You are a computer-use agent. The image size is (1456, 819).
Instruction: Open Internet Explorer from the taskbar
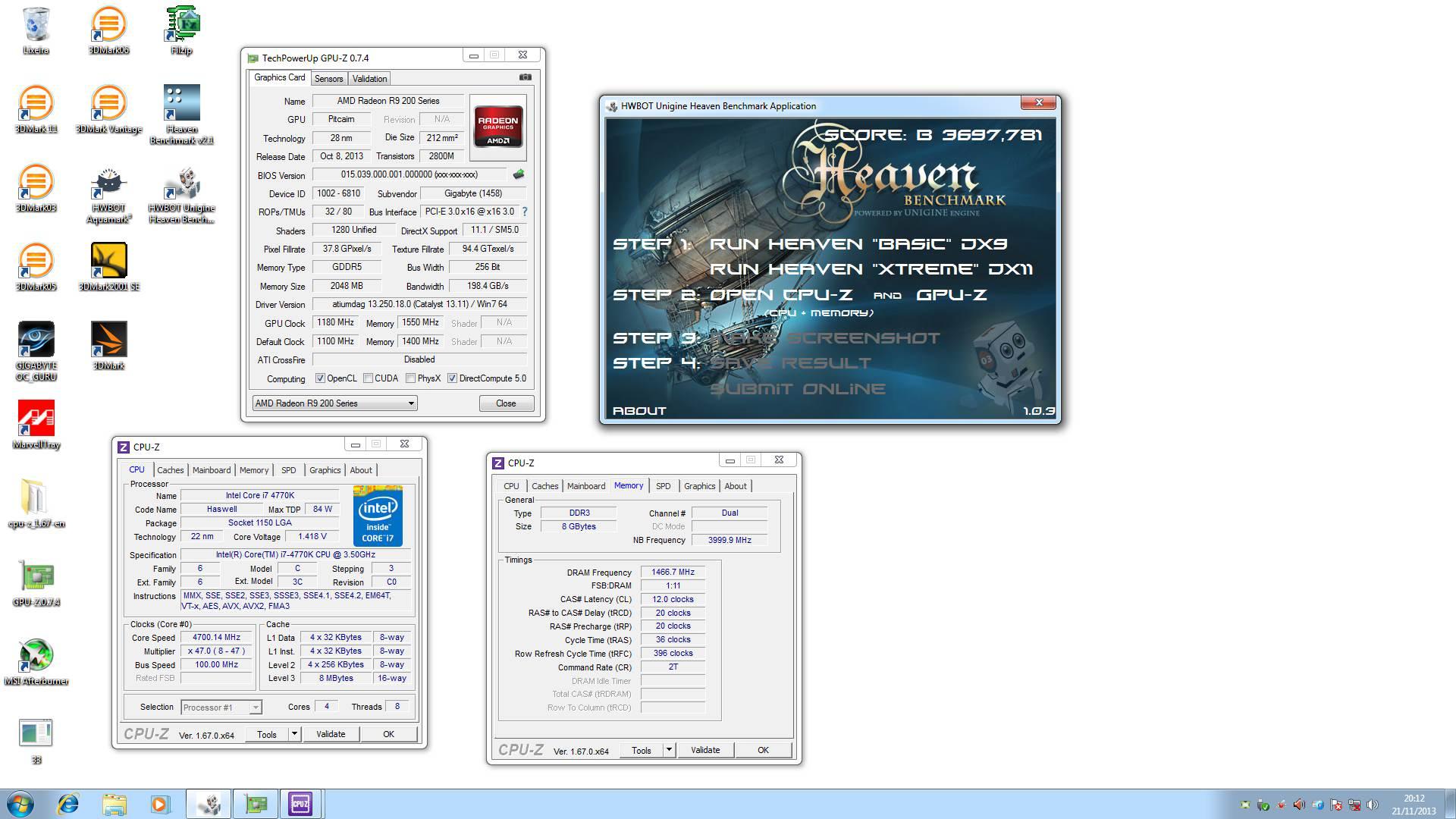pos(68,804)
